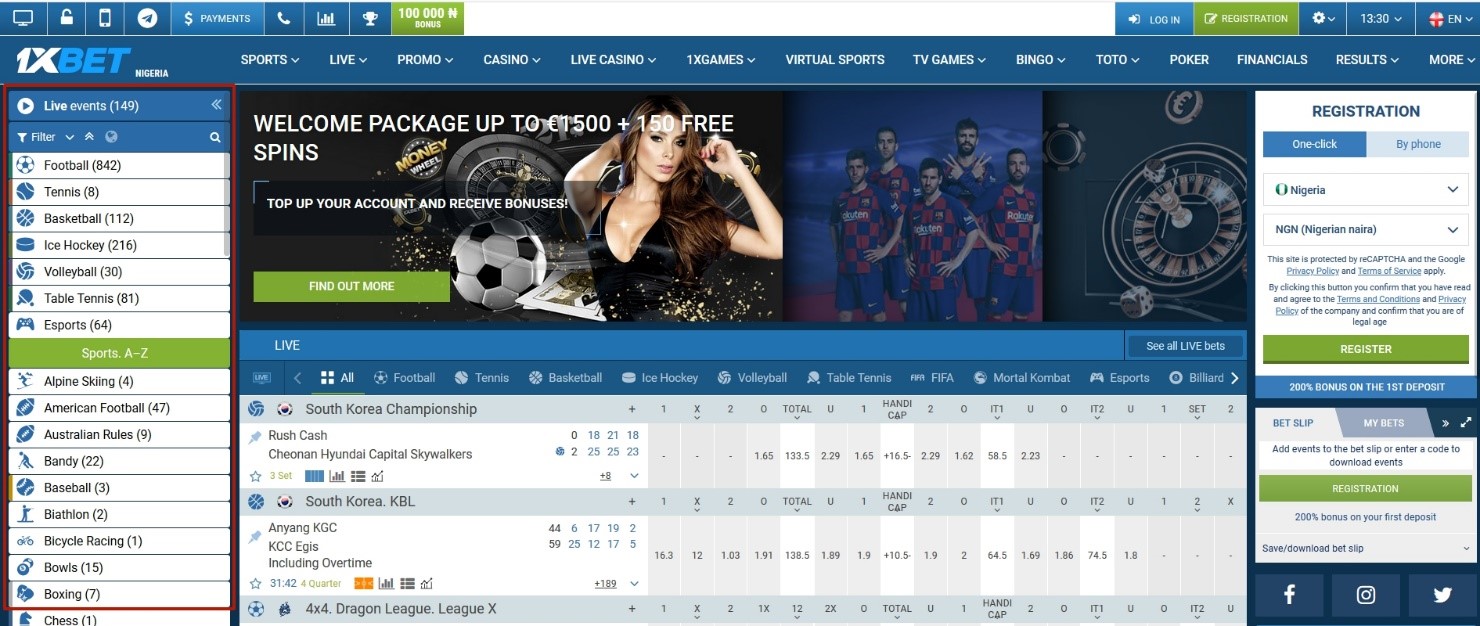The image size is (1480, 626).
Task: Click the trophy results icon
Action: 369,18
